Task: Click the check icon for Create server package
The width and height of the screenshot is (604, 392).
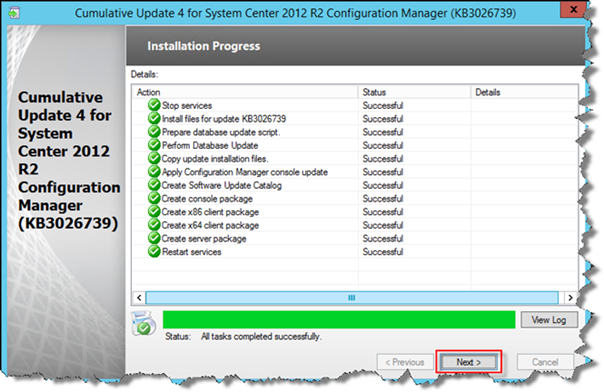Action: tap(154, 238)
